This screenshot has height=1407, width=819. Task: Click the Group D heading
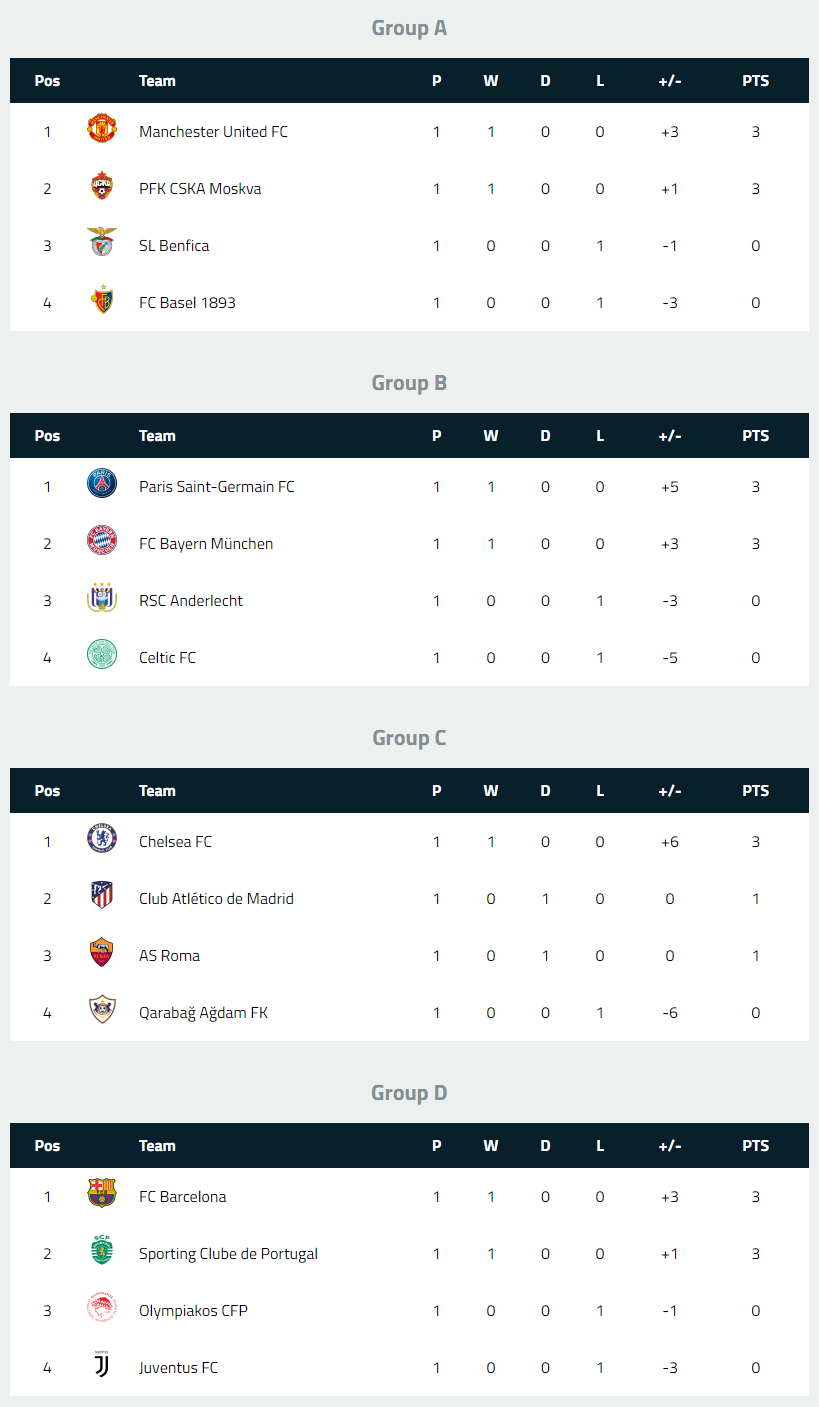tap(409, 1093)
